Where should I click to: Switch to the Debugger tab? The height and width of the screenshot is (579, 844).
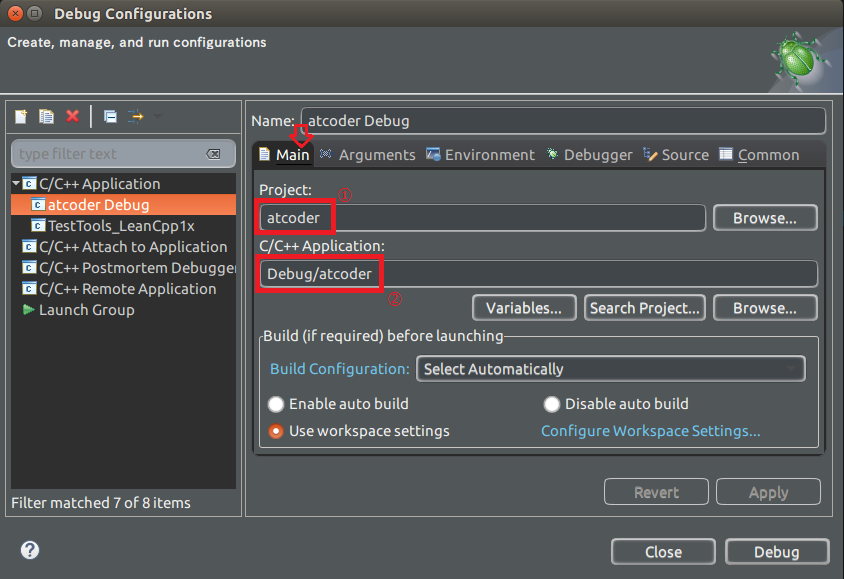(x=597, y=154)
